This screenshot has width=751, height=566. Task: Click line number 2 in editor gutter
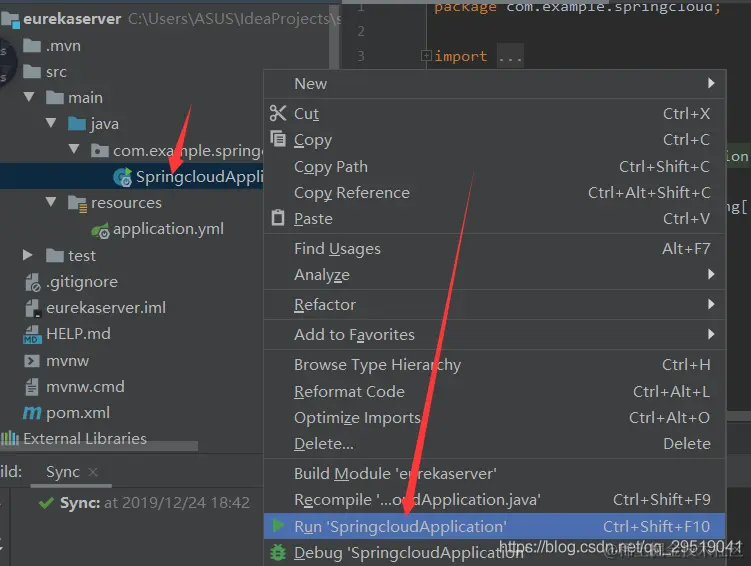tap(361, 31)
